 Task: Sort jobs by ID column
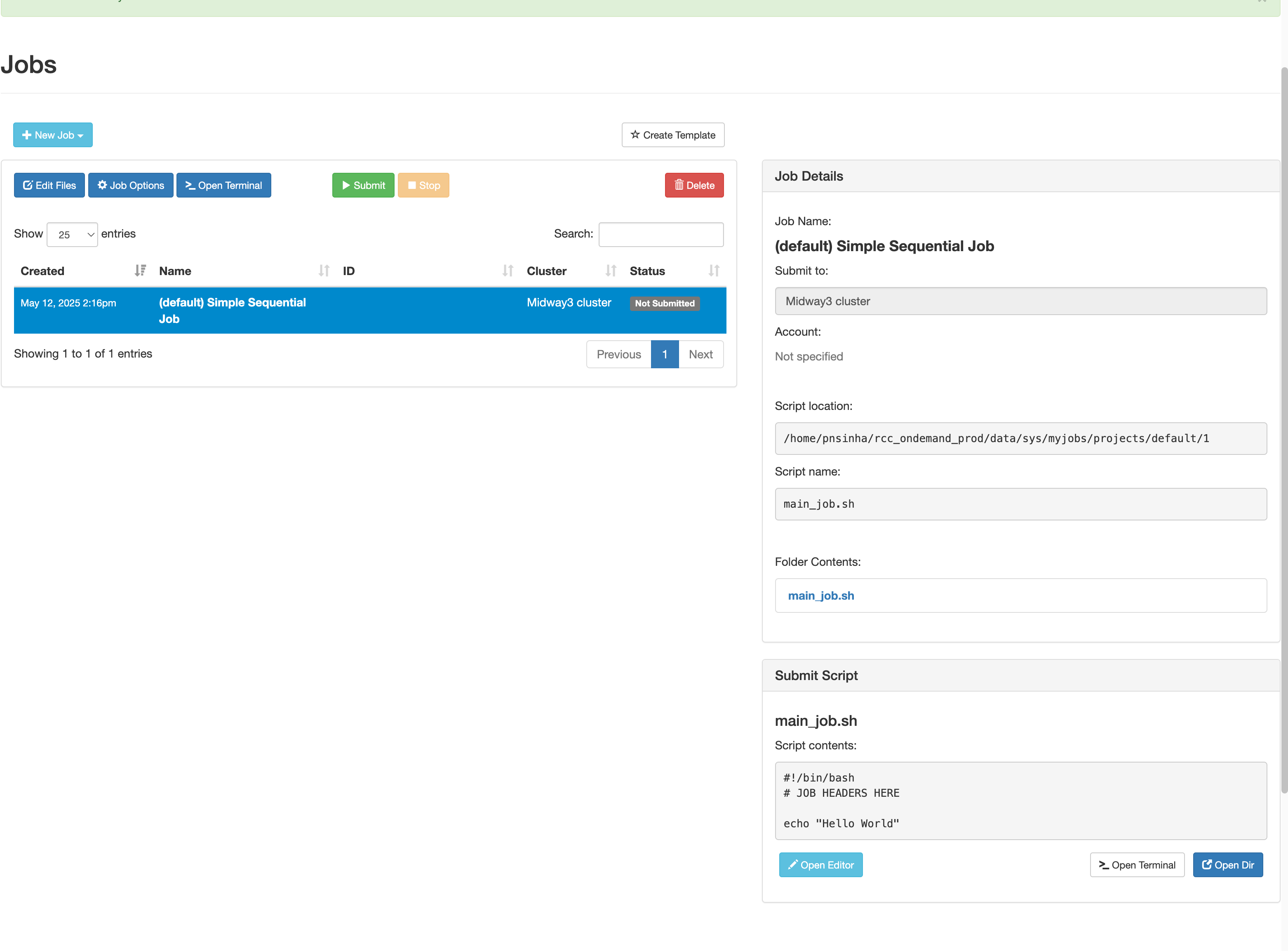tap(428, 271)
